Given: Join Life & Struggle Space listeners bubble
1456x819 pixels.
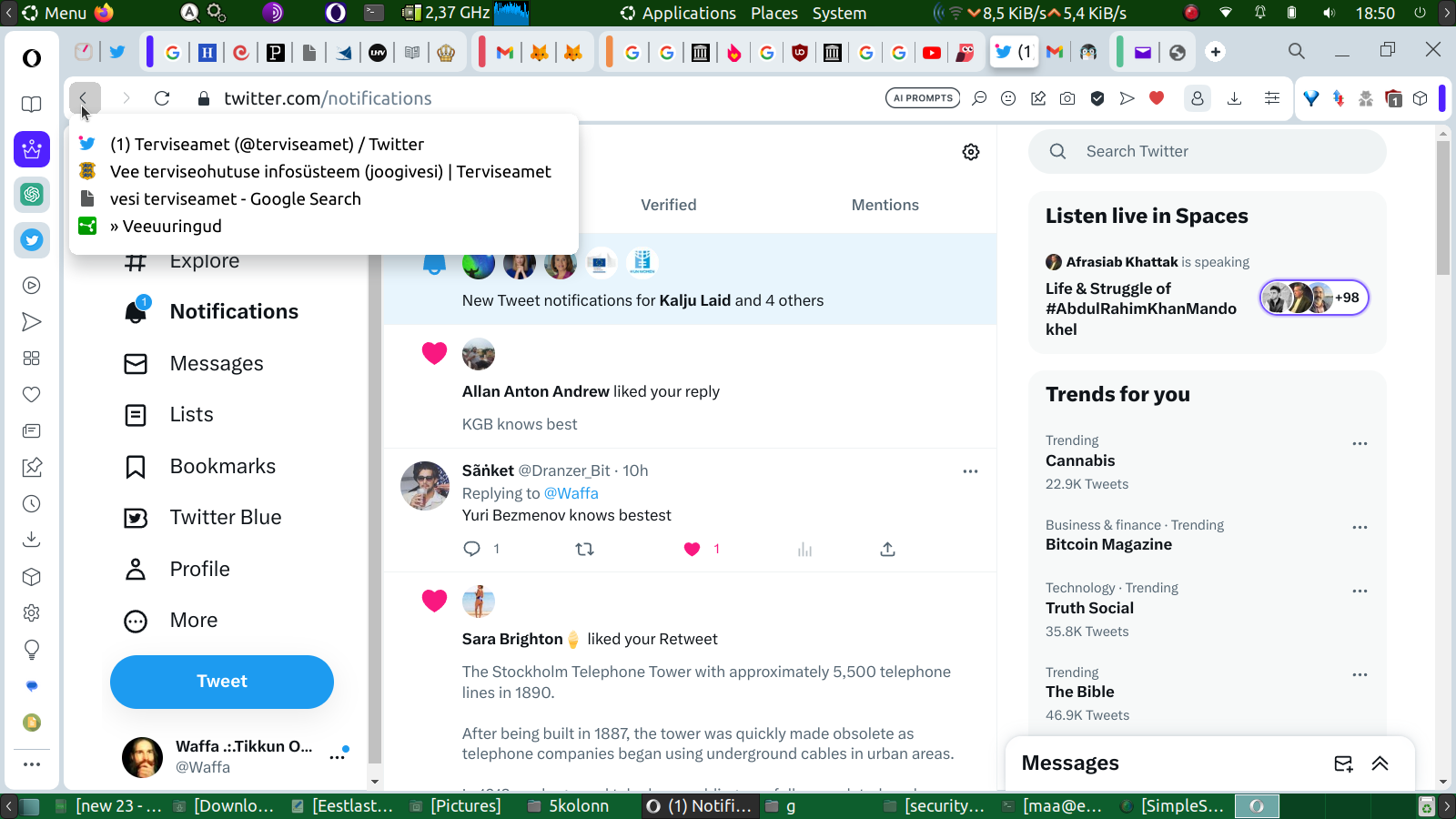Looking at the screenshot, I should 1314,298.
